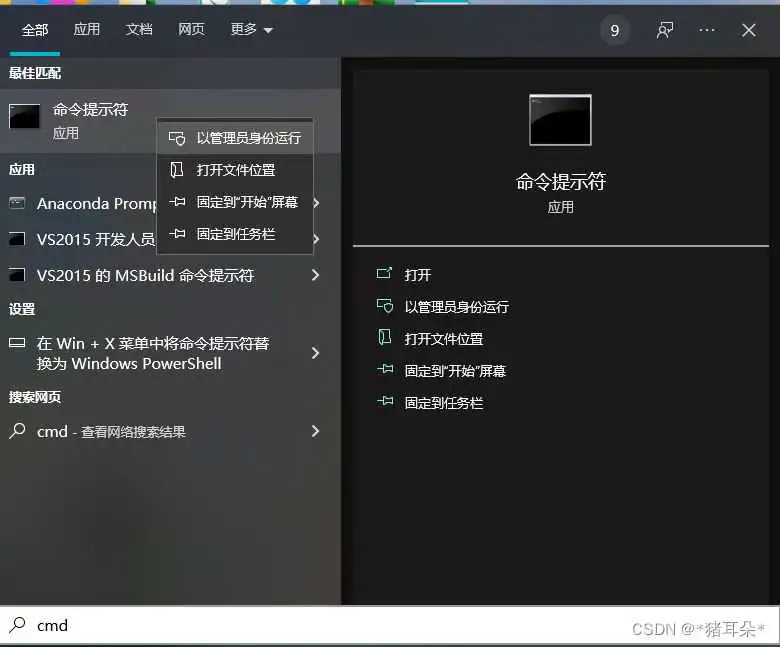Click file location icon in context menu
780x647 pixels.
(177, 170)
